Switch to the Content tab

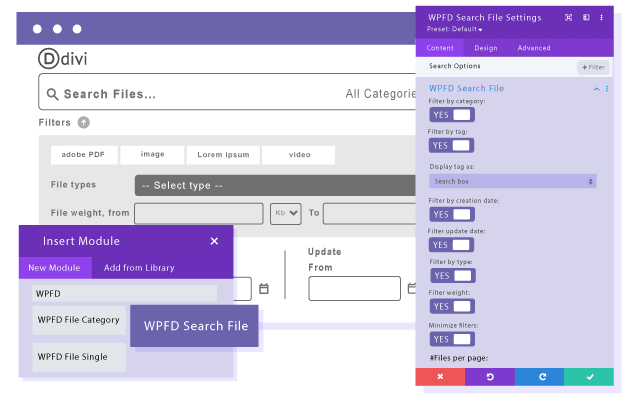[x=440, y=48]
